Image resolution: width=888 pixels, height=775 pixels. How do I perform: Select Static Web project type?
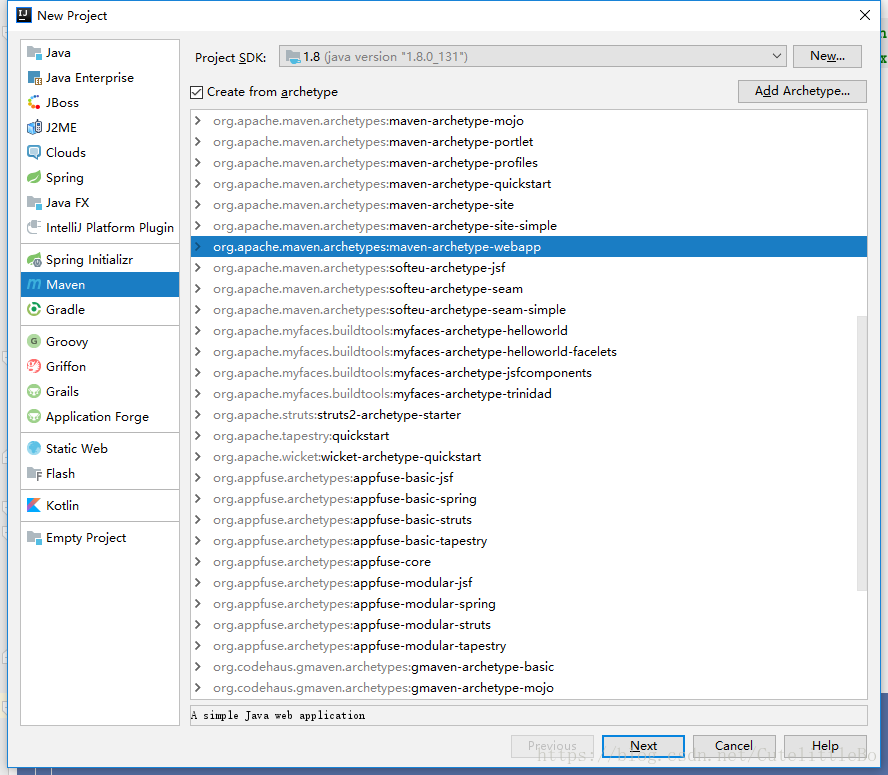click(x=100, y=448)
